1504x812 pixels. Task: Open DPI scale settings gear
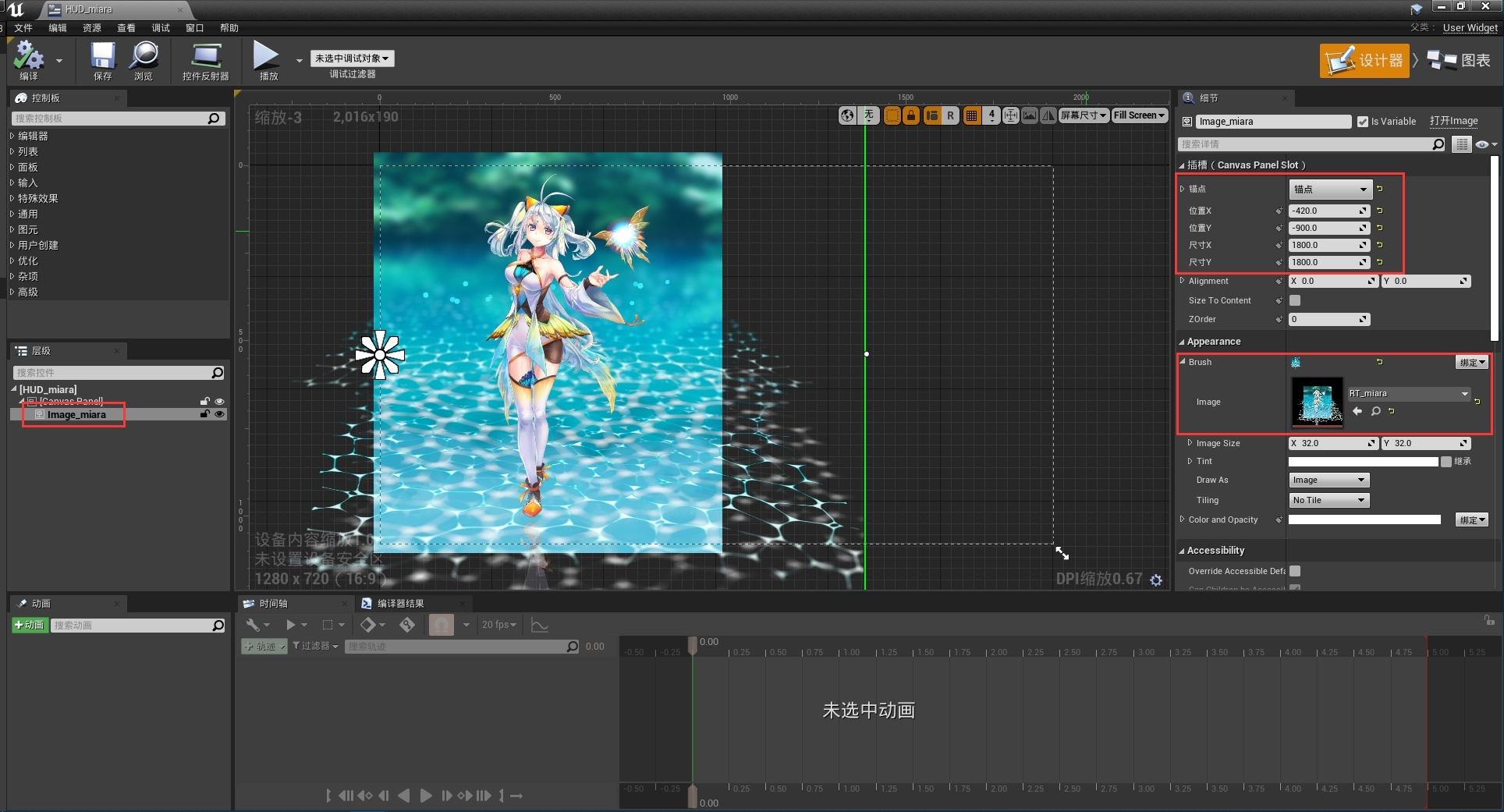click(x=1156, y=580)
